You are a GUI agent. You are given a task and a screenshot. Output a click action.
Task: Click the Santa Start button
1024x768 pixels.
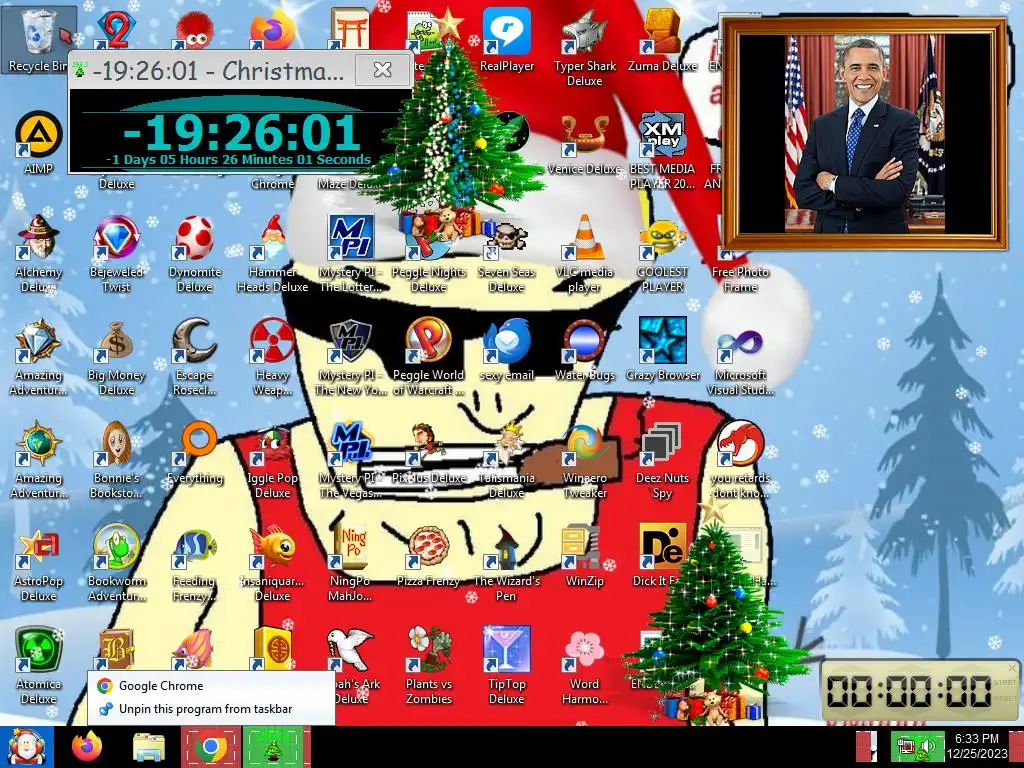[x=26, y=747]
